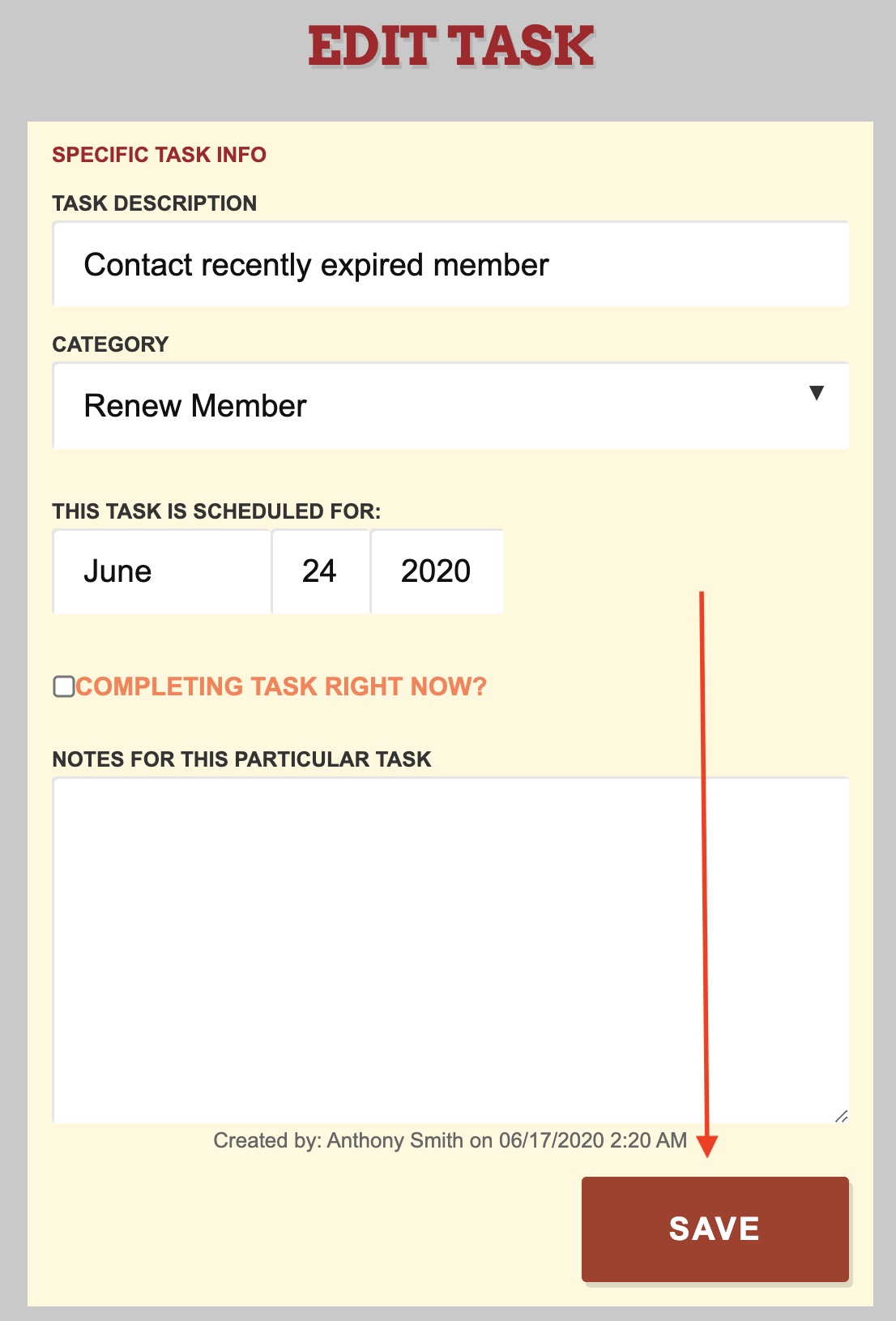Click the 'Created by: Anthony Smith' text

pyautogui.click(x=338, y=1140)
